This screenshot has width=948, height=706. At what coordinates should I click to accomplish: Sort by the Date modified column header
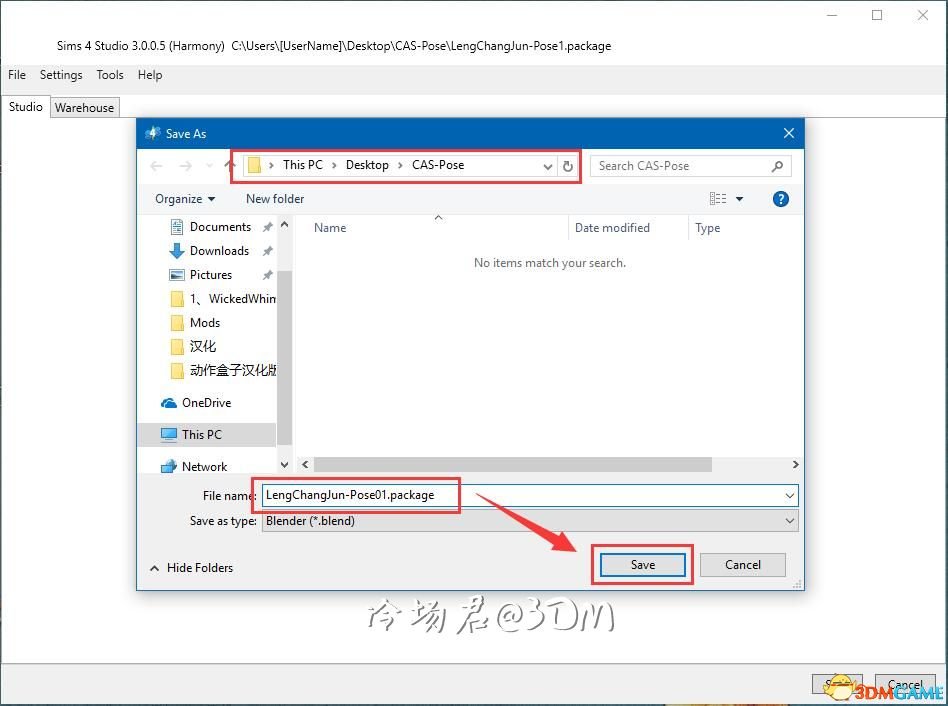pos(612,228)
